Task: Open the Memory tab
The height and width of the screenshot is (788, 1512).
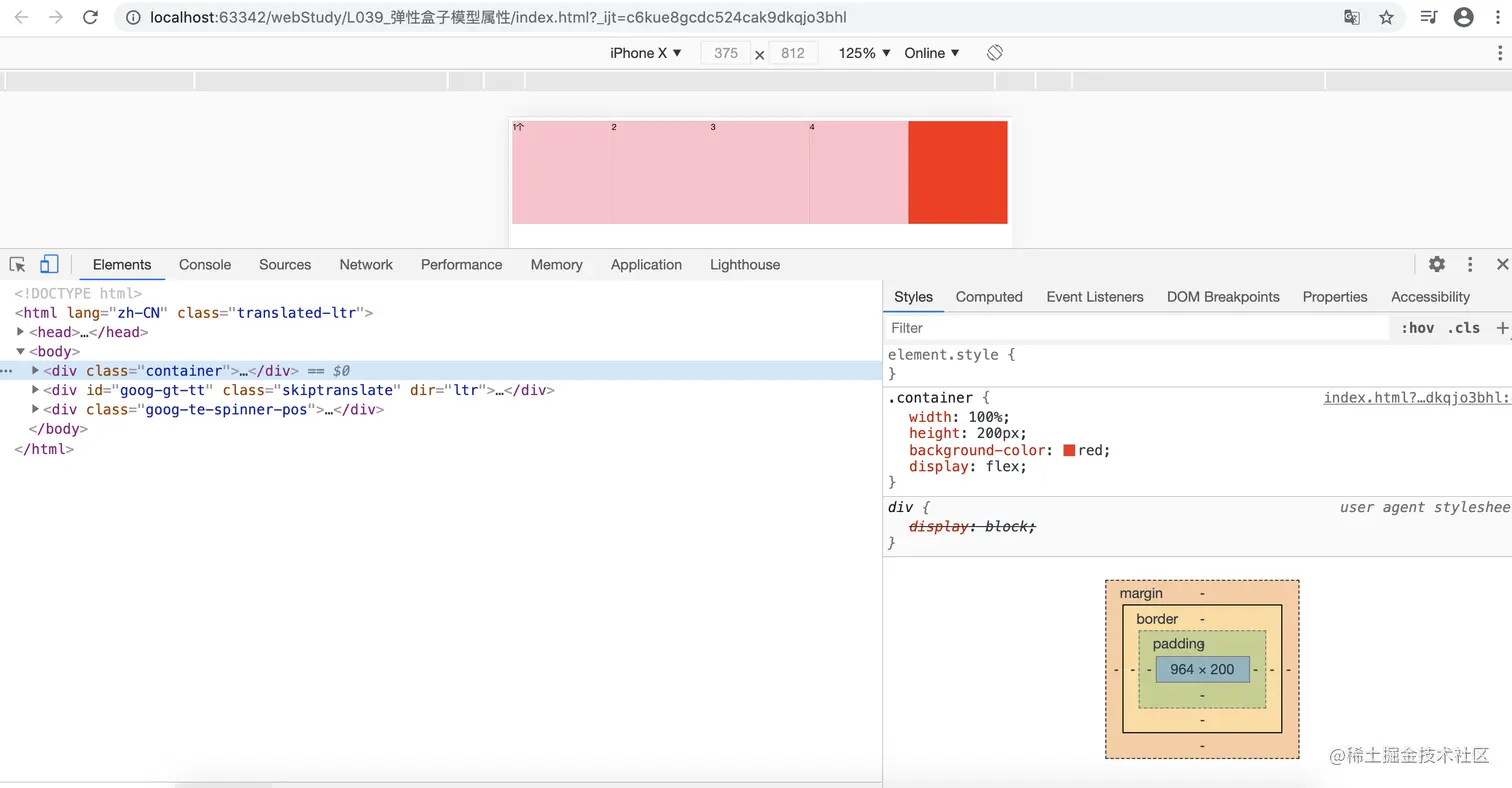Action: click(557, 265)
